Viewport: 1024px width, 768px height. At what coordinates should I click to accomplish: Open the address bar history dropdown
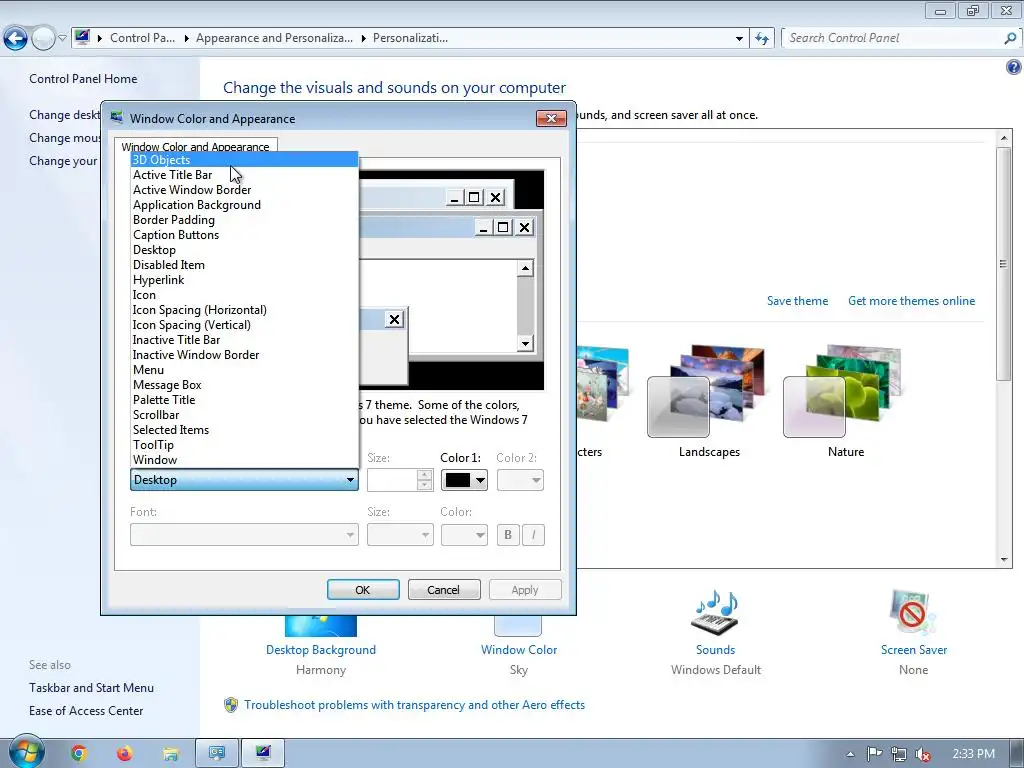pyautogui.click(x=739, y=39)
